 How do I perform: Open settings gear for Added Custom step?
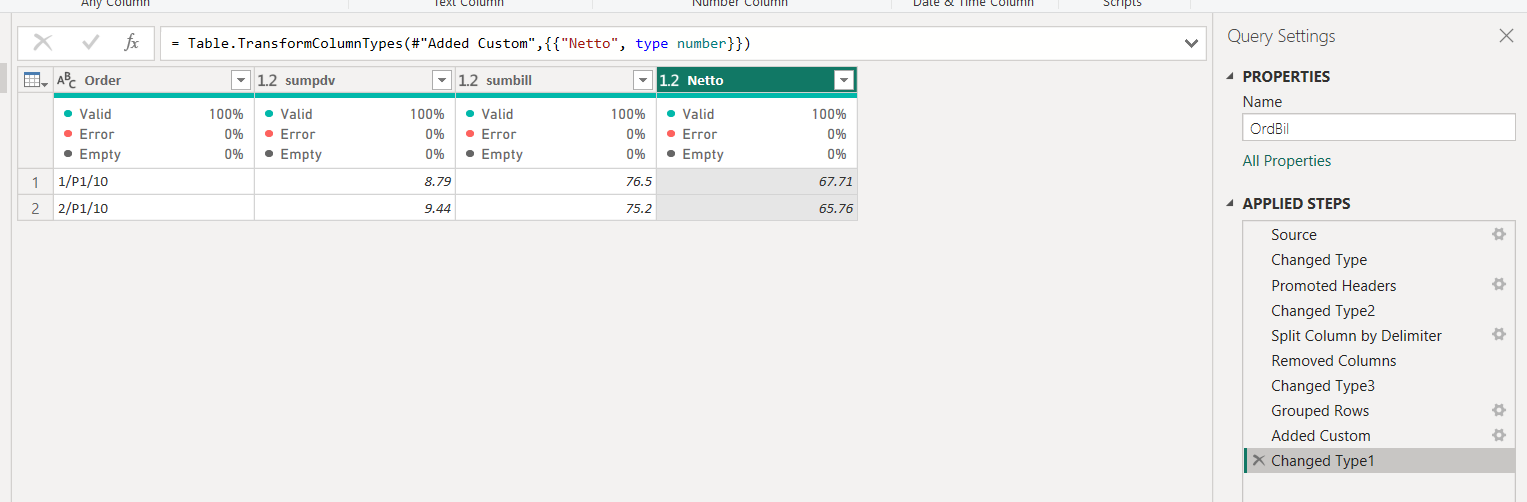click(x=1498, y=435)
